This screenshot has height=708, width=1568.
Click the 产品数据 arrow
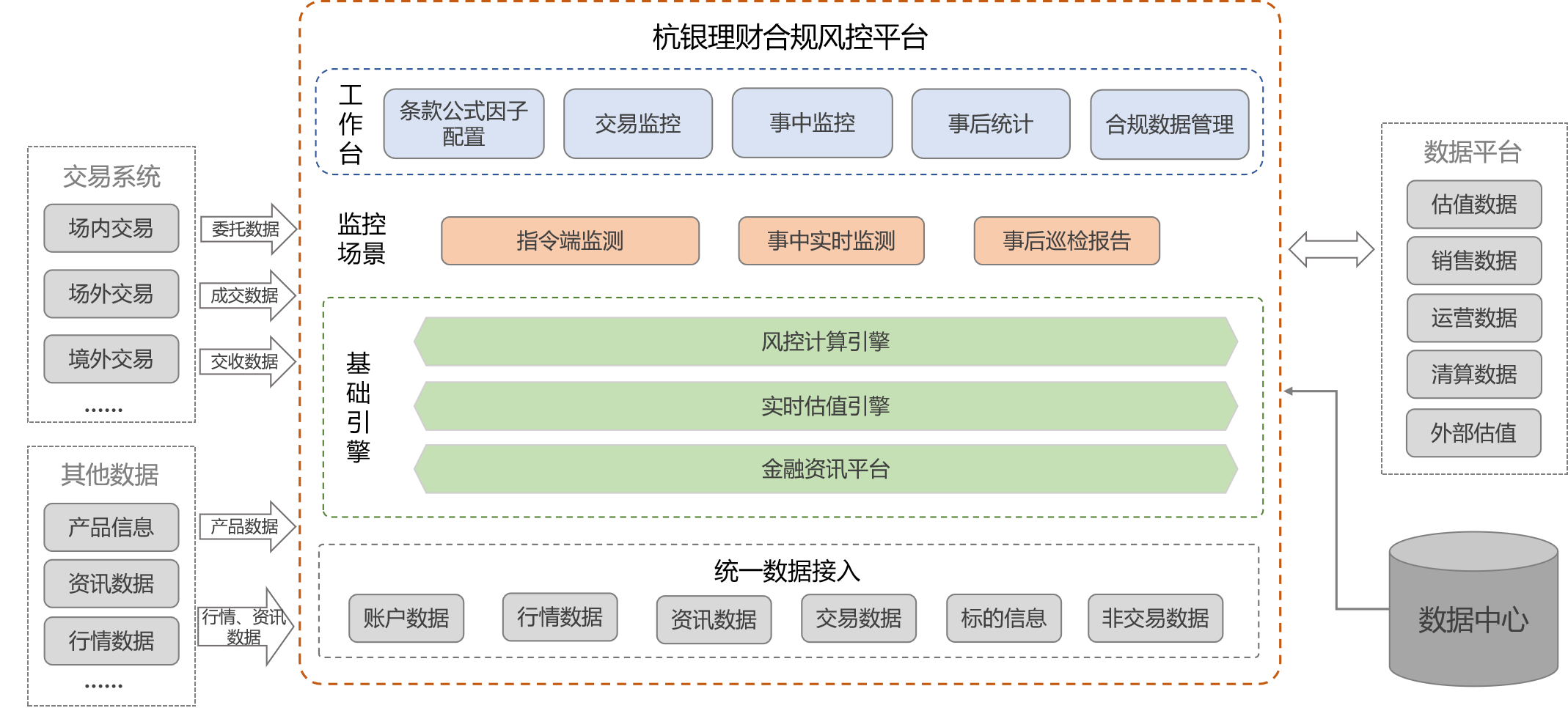247,526
